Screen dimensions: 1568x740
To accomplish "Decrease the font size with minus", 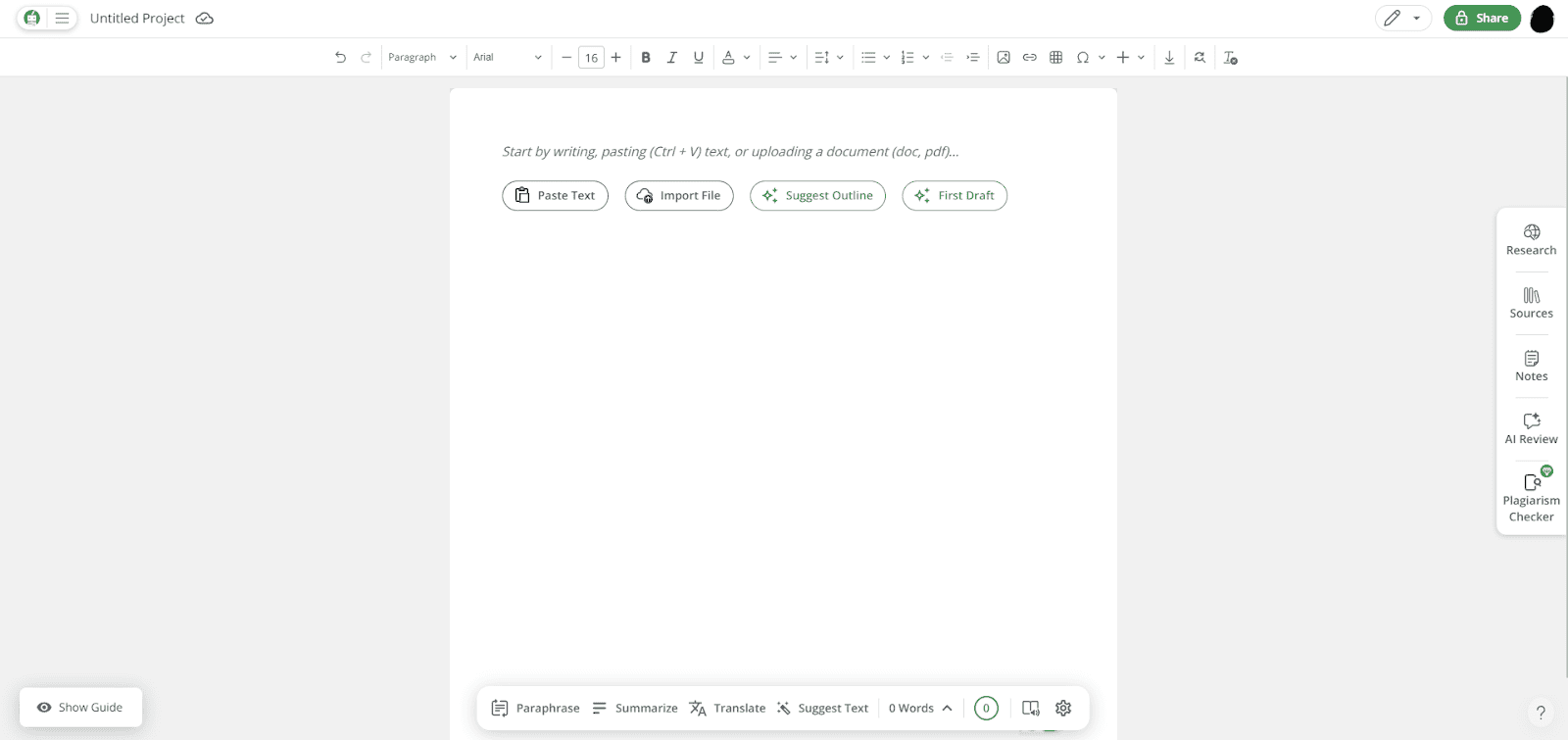I will [566, 58].
